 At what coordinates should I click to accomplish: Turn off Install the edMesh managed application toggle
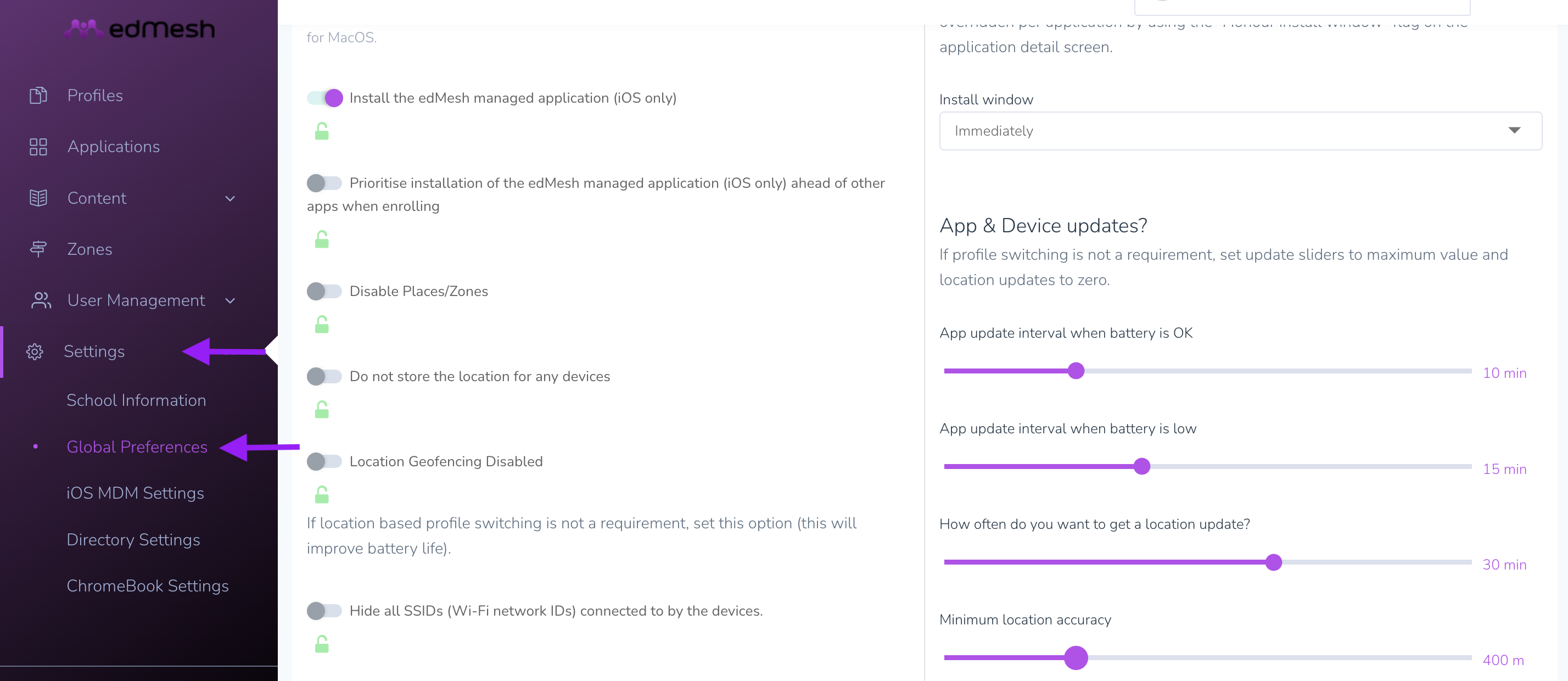pyautogui.click(x=325, y=98)
